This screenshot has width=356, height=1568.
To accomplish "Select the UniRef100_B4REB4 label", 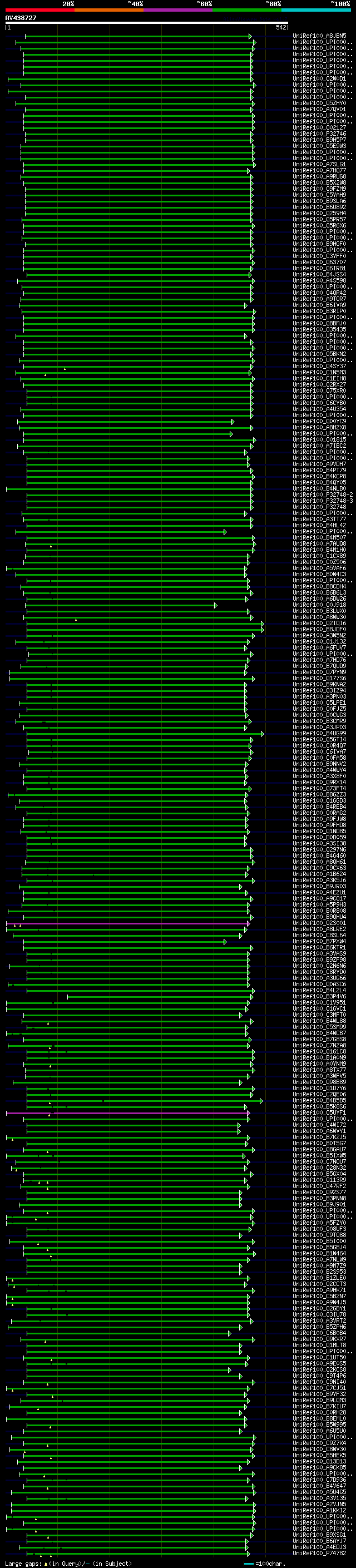I will coord(319,807).
